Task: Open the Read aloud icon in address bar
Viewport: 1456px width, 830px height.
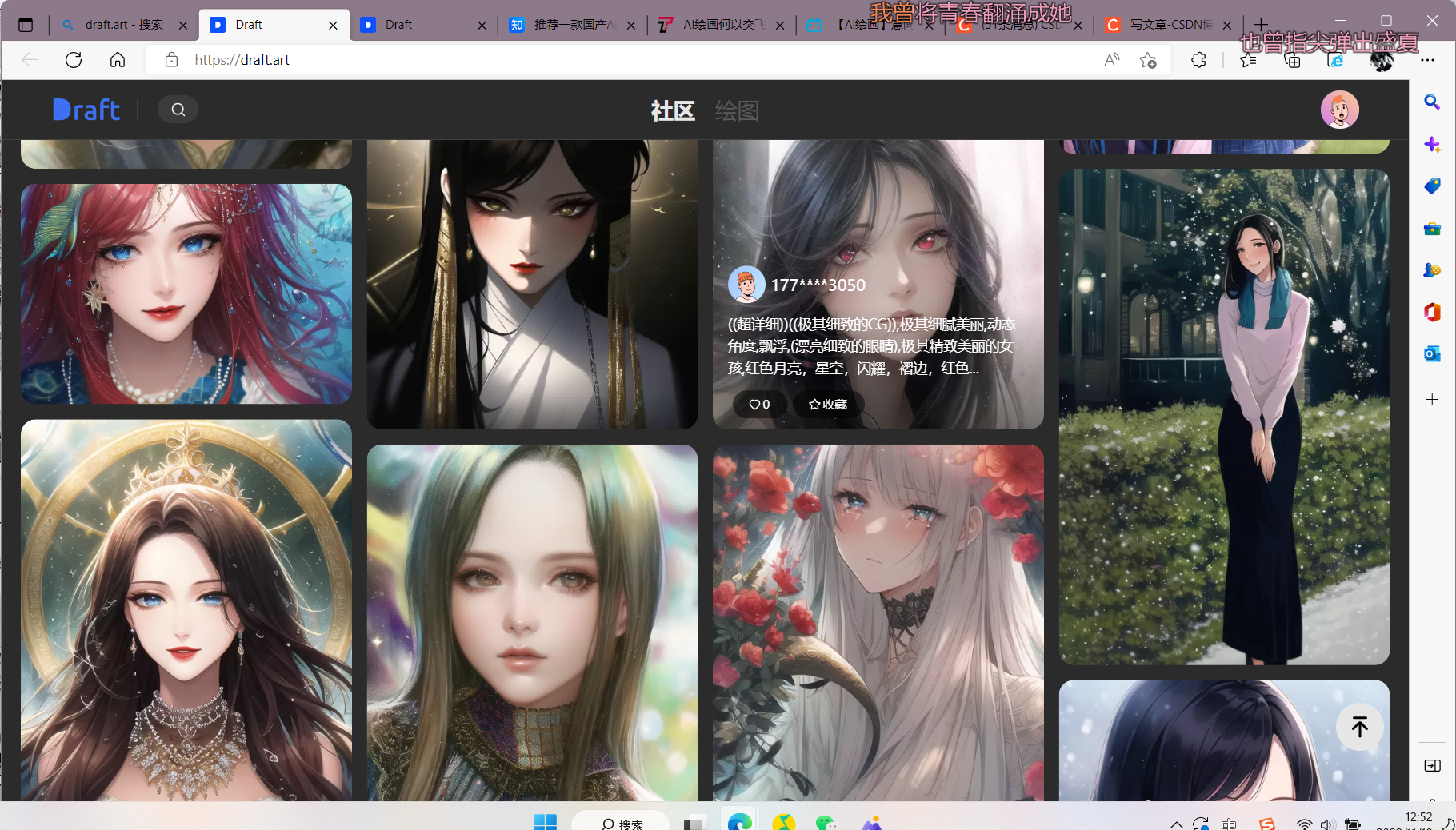Action: click(x=1112, y=60)
